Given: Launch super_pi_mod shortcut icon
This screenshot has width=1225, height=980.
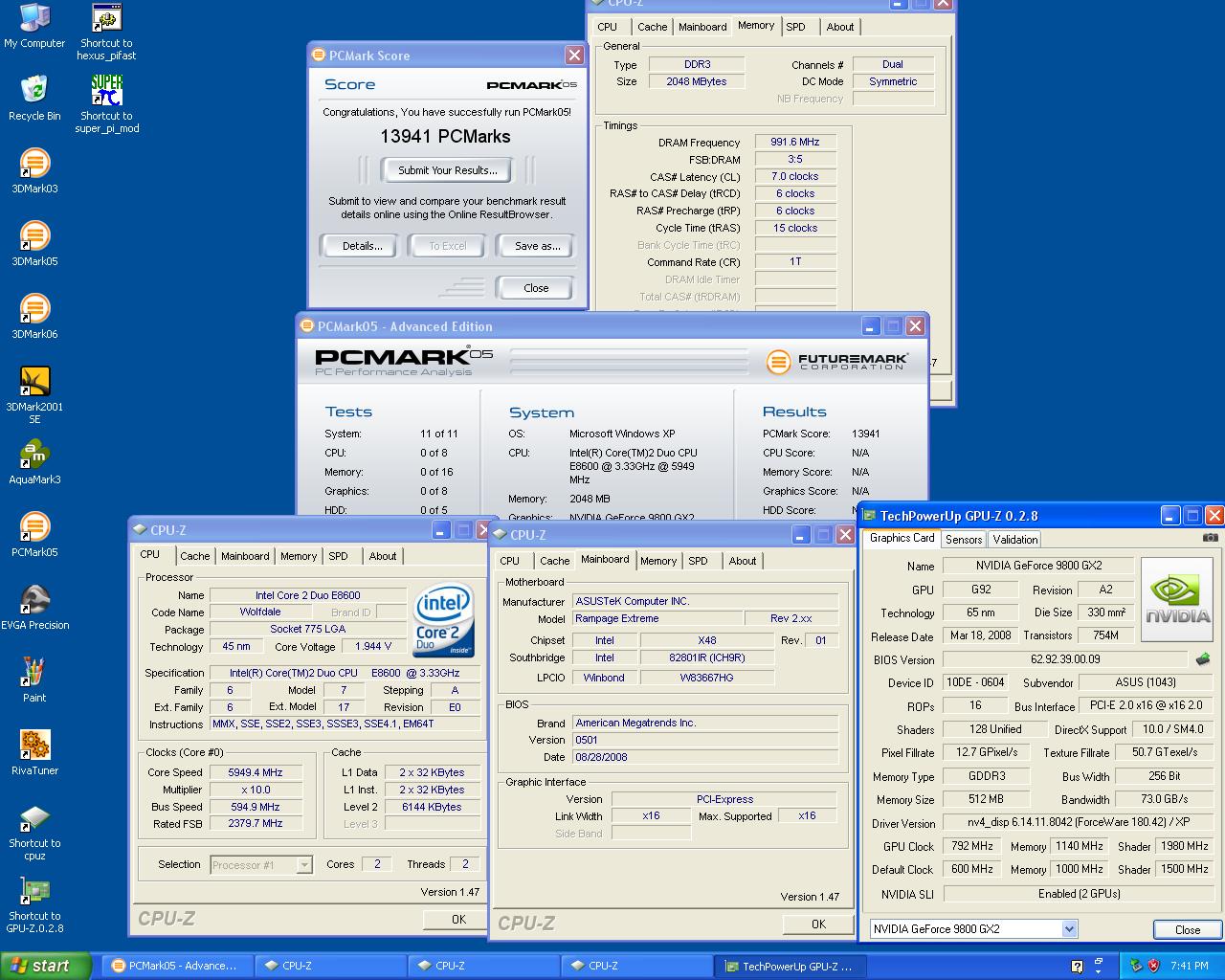Looking at the screenshot, I should point(106,104).
